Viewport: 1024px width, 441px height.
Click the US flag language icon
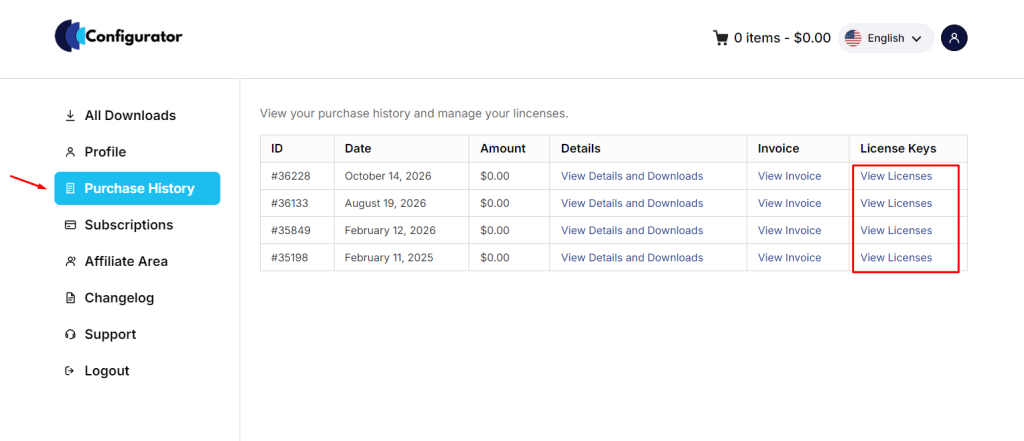(x=853, y=38)
